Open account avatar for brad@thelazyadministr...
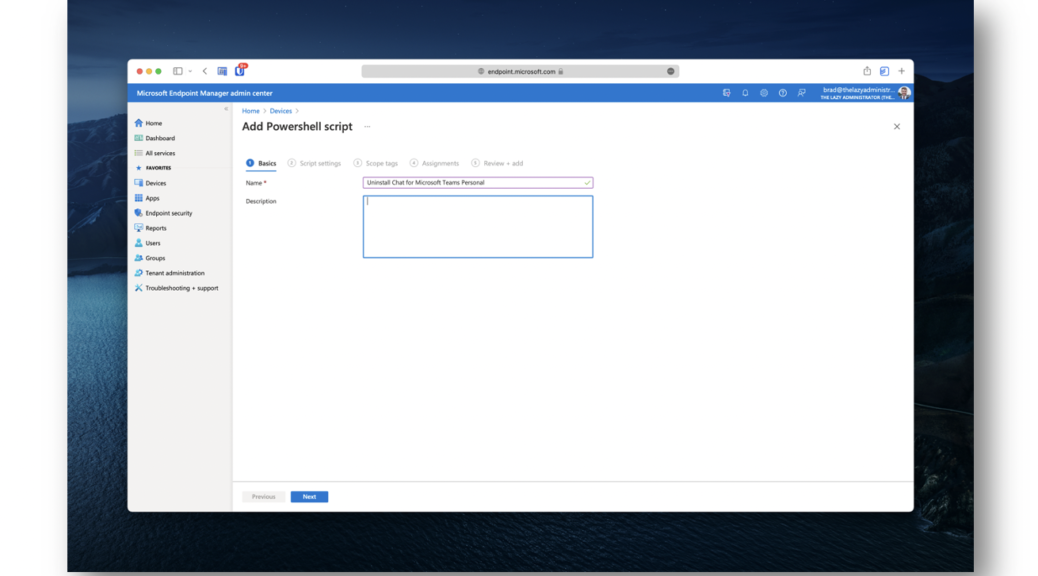Screen dimensions: 1038x576 (x=904, y=93)
